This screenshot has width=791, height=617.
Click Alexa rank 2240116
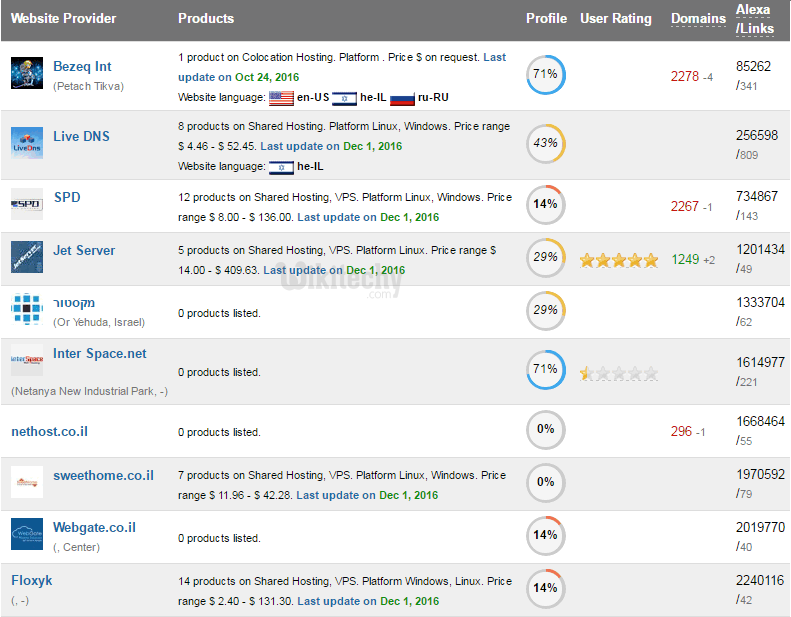(760, 581)
